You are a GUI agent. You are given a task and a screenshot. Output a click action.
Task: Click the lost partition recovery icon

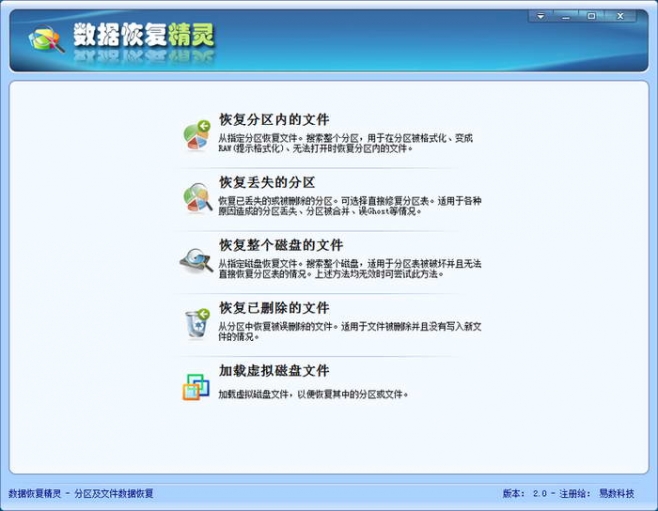[x=196, y=197]
